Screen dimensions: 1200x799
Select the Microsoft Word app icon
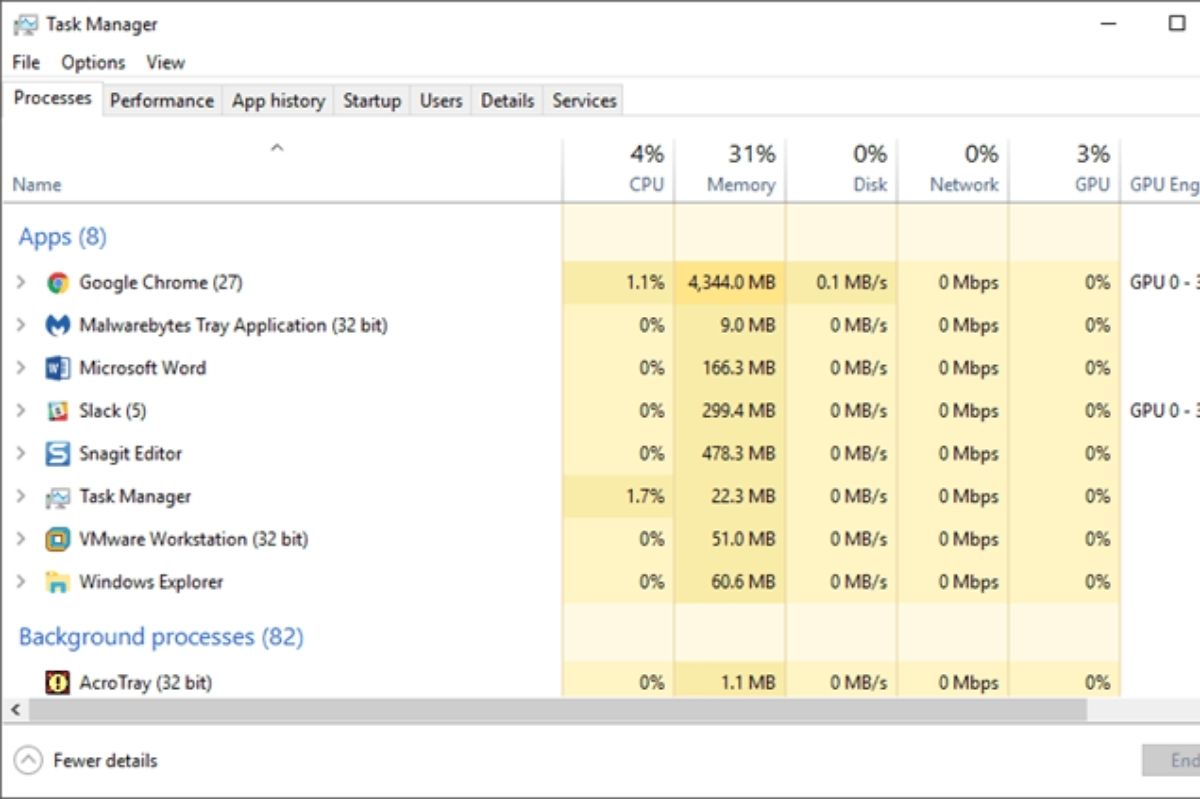click(59, 368)
